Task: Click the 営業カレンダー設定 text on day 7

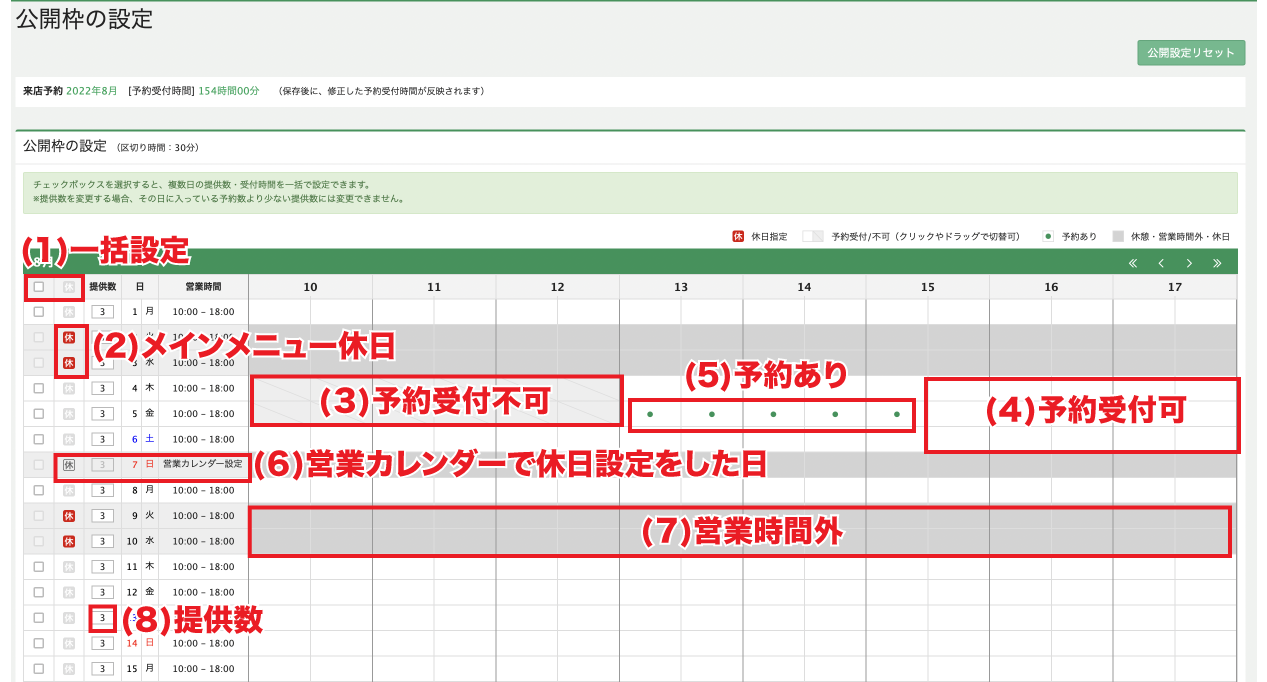Action: pyautogui.click(x=203, y=464)
